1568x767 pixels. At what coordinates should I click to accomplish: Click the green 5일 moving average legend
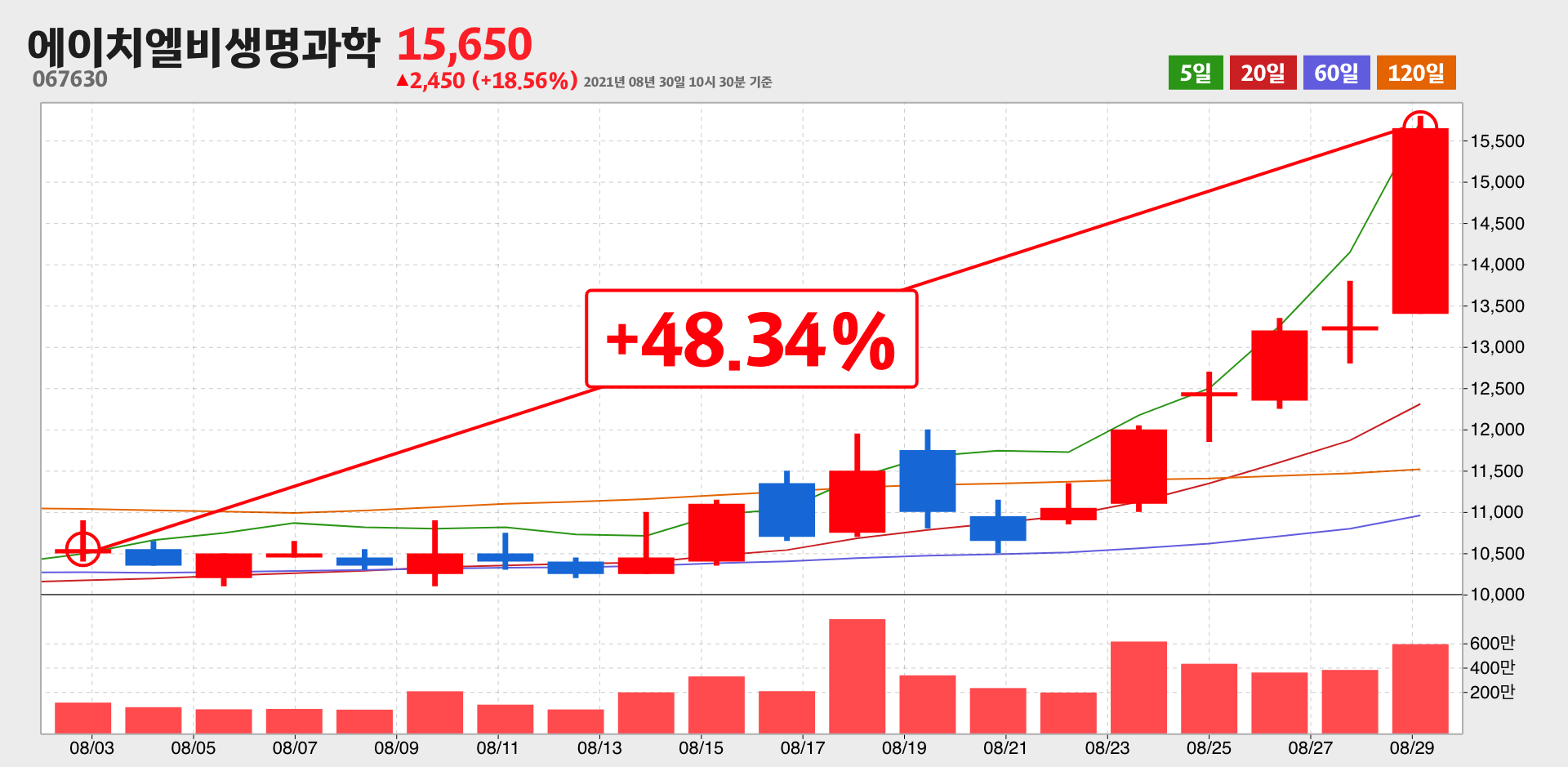1196,73
